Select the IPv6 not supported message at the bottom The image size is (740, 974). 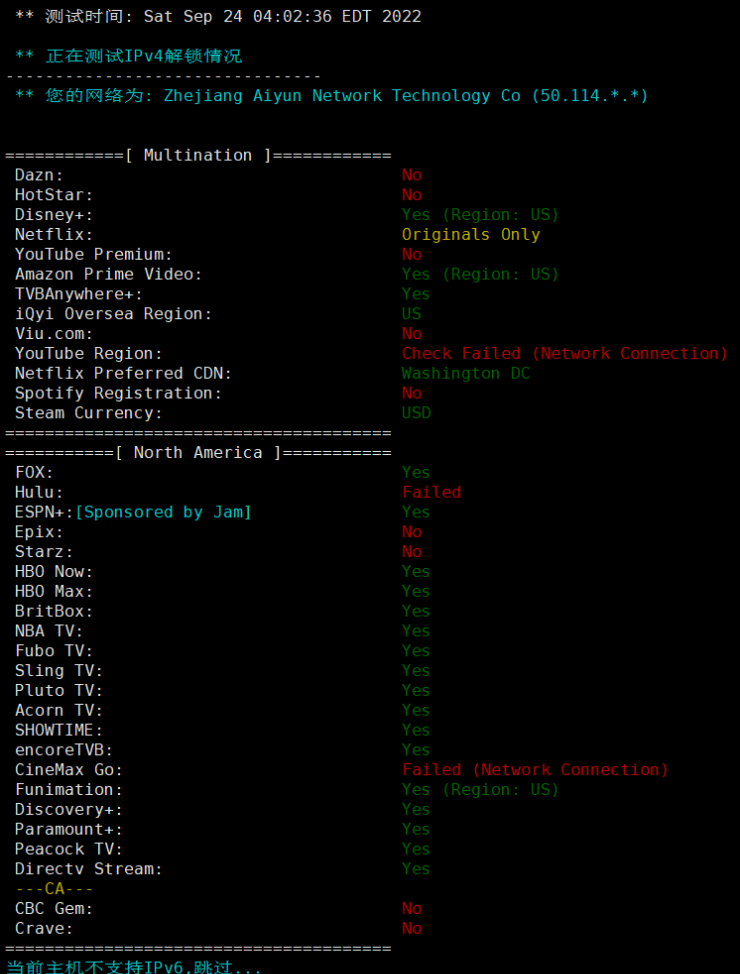click(134, 967)
